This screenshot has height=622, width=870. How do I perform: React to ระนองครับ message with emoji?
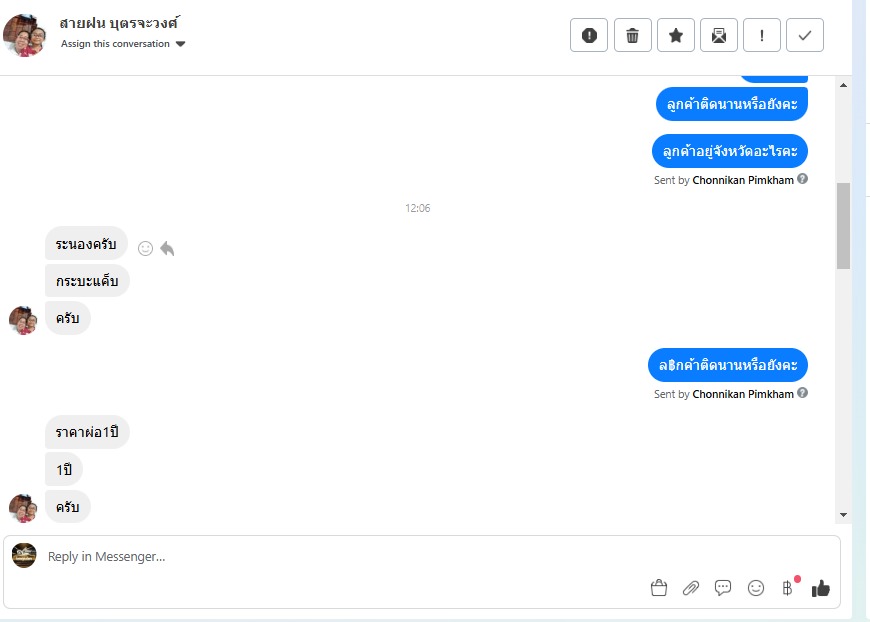point(145,249)
